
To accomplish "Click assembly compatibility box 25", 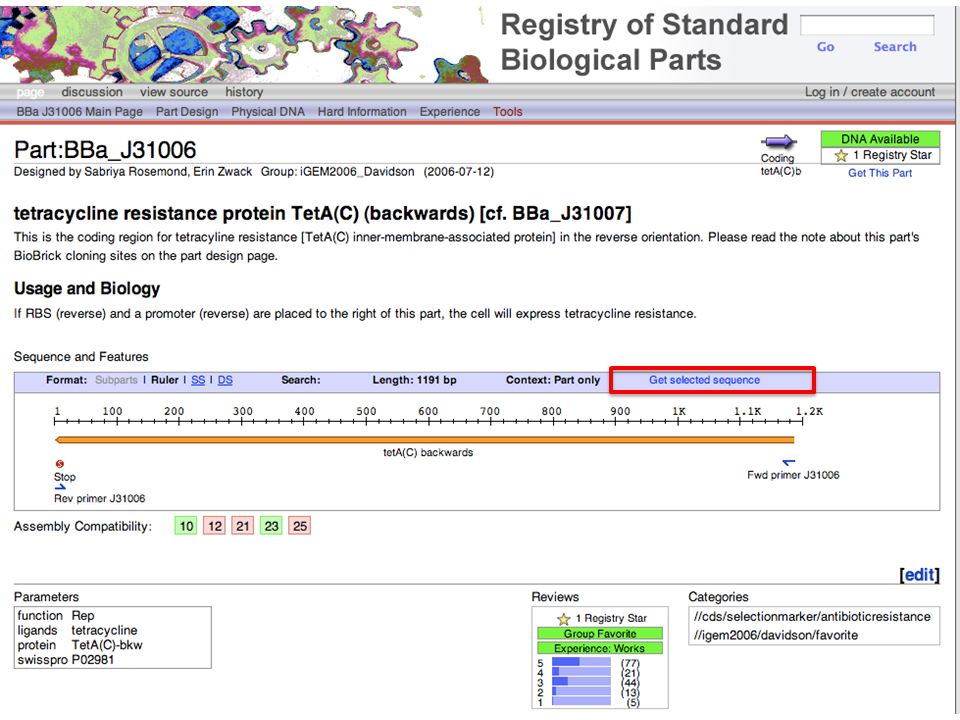I will (300, 526).
